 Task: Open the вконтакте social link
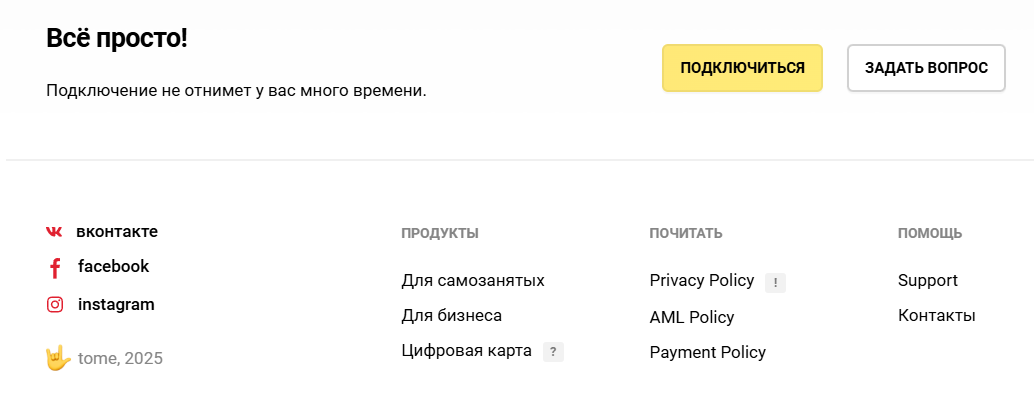(117, 232)
